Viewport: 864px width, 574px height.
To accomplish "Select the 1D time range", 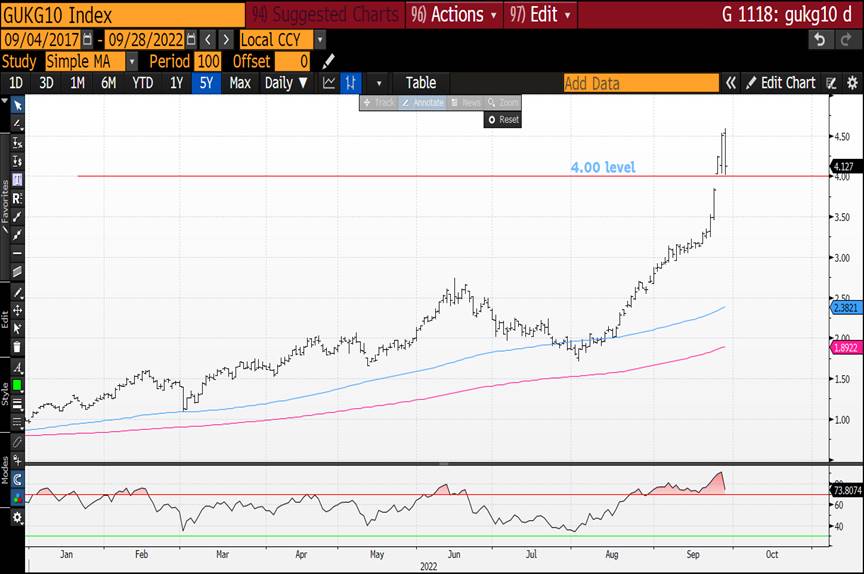I will 15,83.
